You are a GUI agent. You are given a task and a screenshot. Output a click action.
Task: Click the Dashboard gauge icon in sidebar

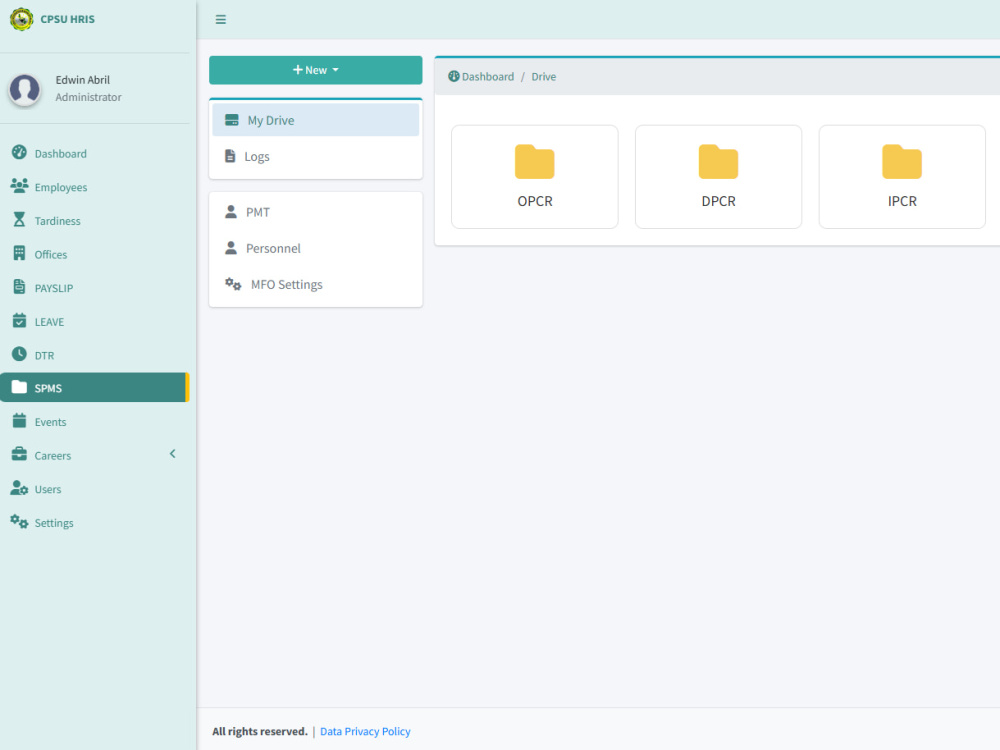pos(19,152)
